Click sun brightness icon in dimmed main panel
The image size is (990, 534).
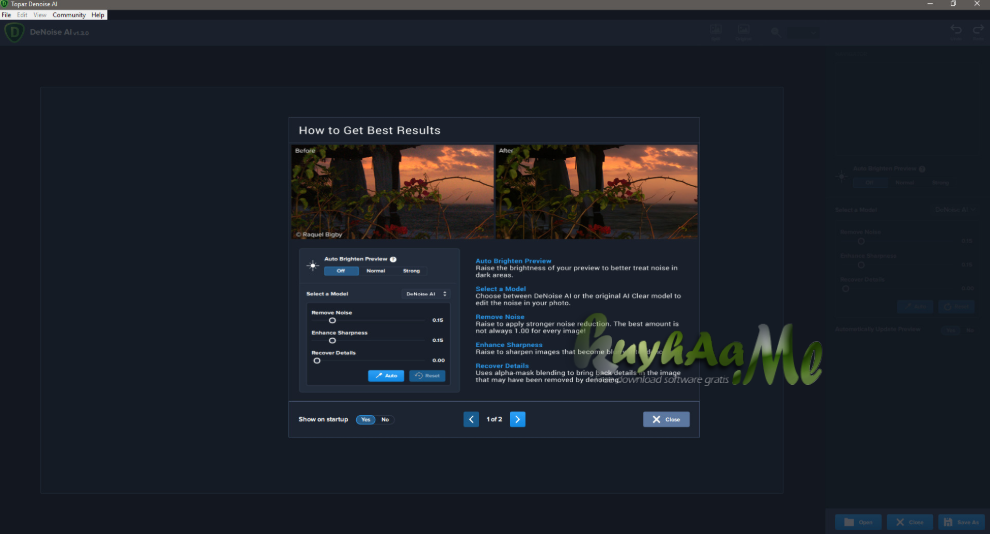click(x=841, y=176)
